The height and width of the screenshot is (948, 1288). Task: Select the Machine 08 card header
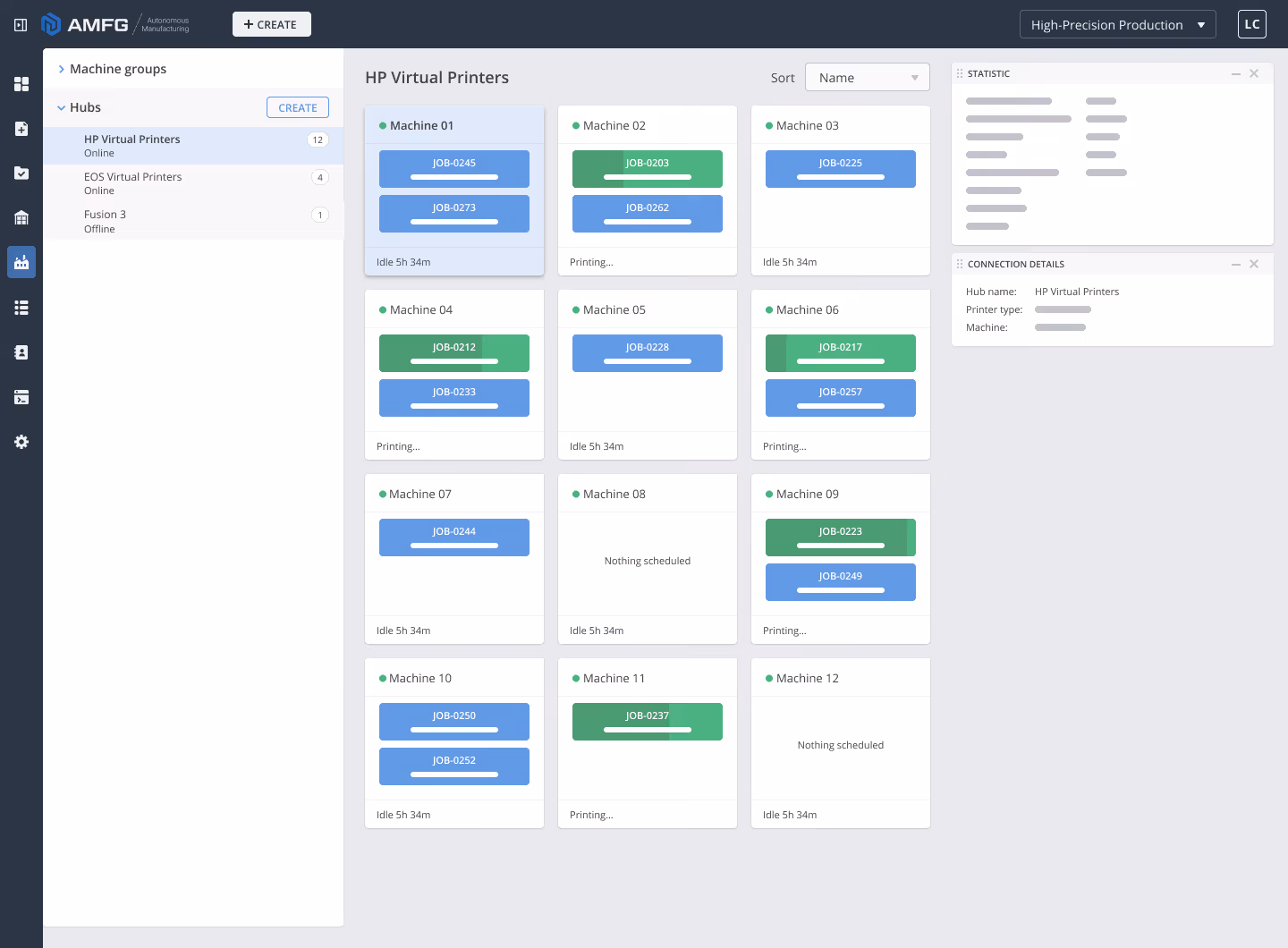coord(648,494)
